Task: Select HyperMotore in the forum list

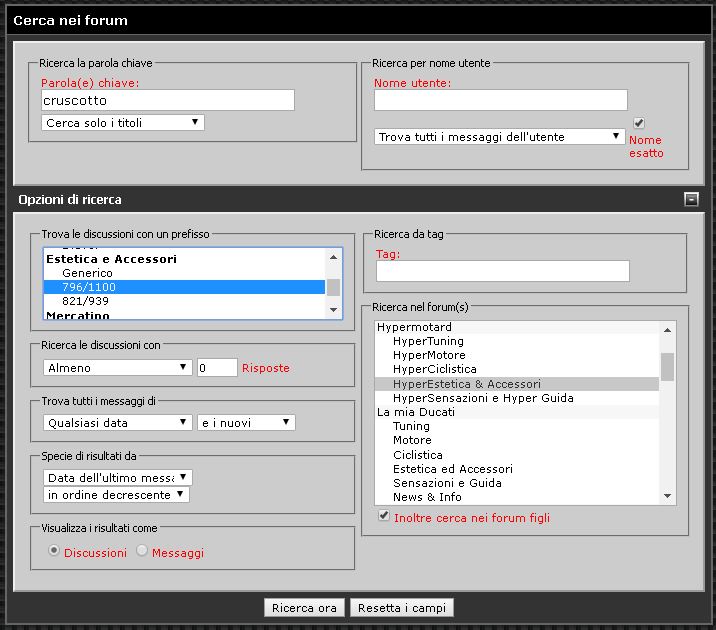Action: 517,355
